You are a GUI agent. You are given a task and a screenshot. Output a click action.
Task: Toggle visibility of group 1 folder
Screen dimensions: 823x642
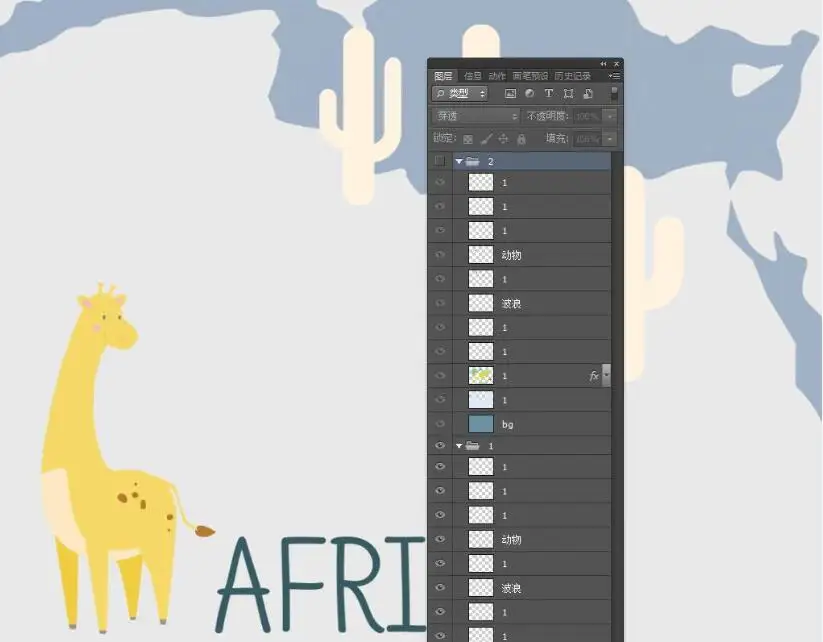pos(440,446)
